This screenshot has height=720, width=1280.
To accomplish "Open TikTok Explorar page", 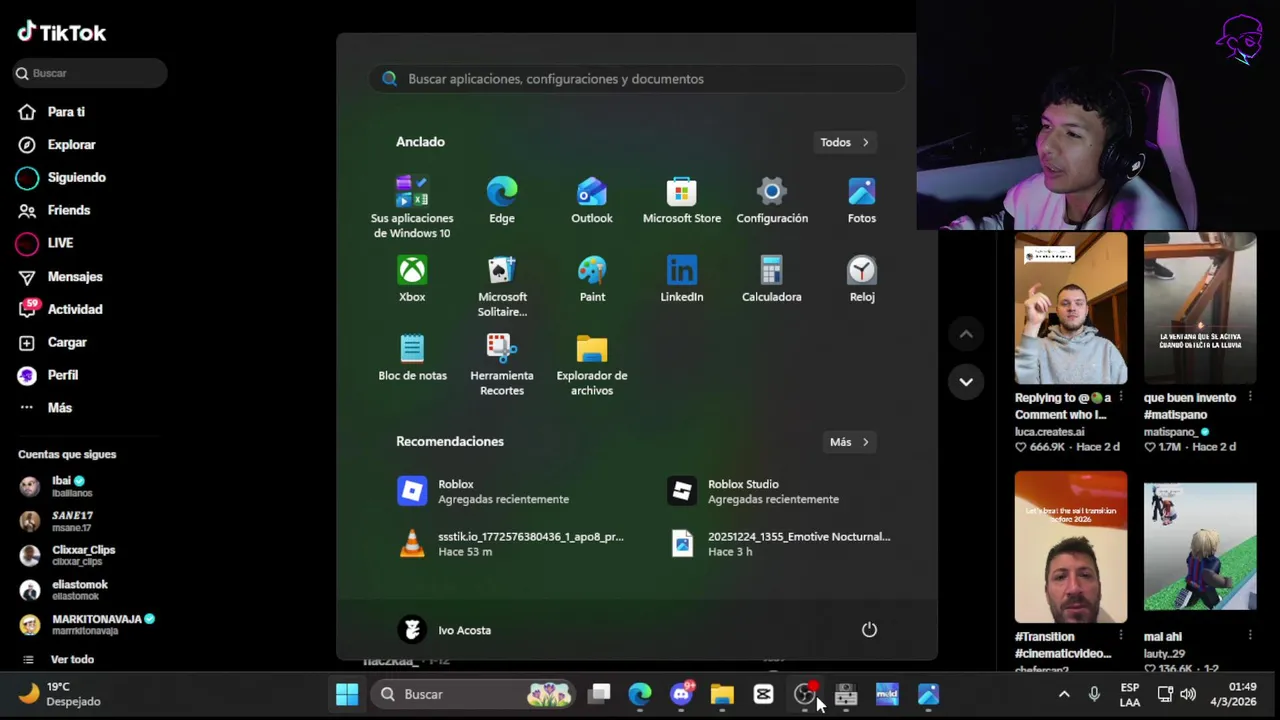I will (x=57, y=145).
